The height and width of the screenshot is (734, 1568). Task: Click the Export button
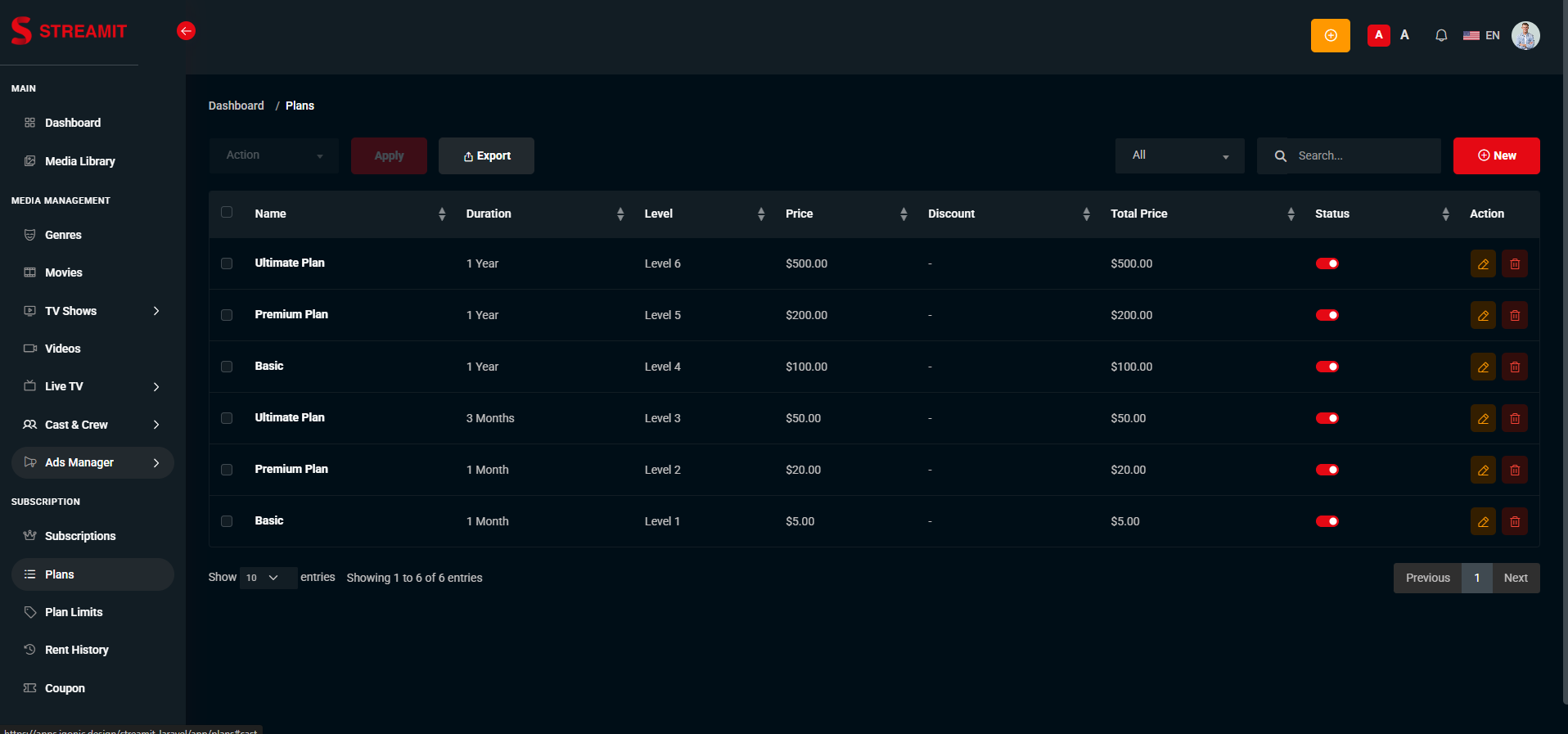tap(486, 155)
